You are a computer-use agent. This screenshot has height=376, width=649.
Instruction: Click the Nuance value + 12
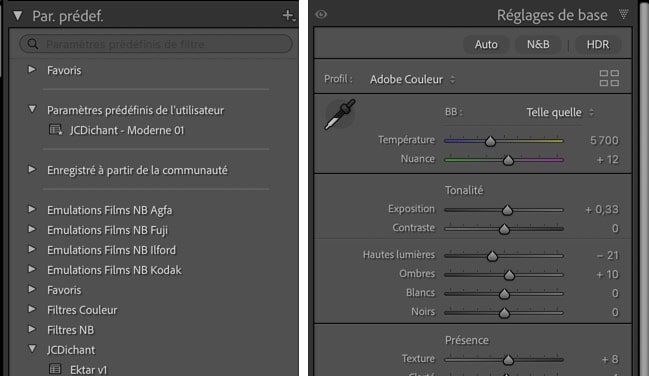tap(607, 159)
